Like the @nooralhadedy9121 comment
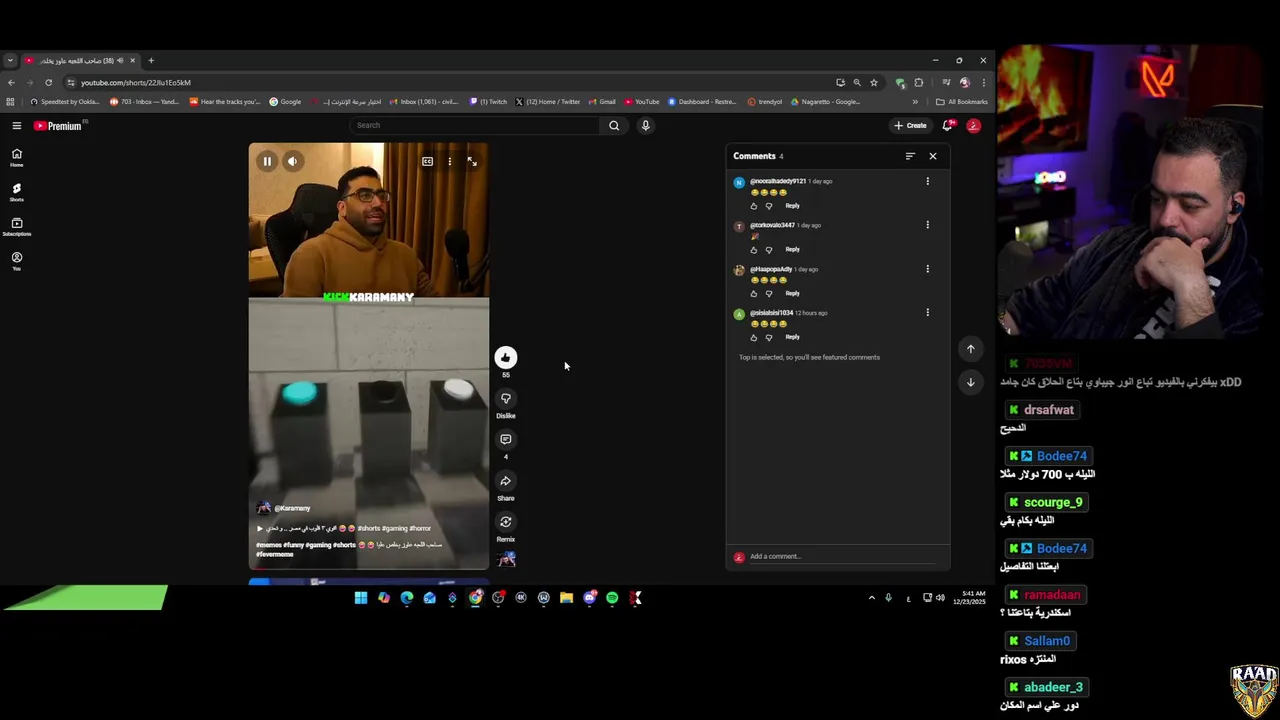The image size is (1280, 720). (x=754, y=206)
